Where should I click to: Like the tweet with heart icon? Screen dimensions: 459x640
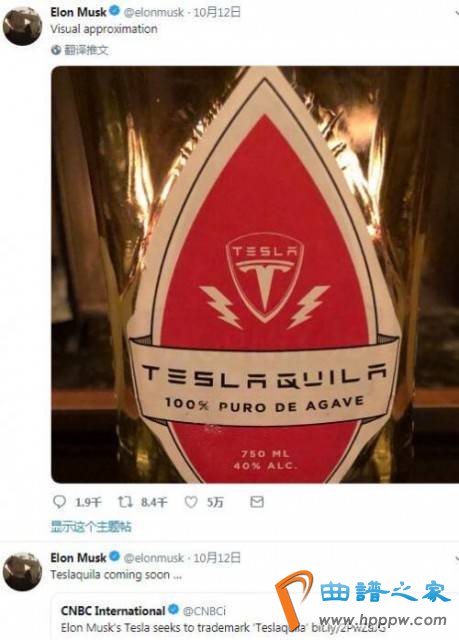tap(191, 502)
